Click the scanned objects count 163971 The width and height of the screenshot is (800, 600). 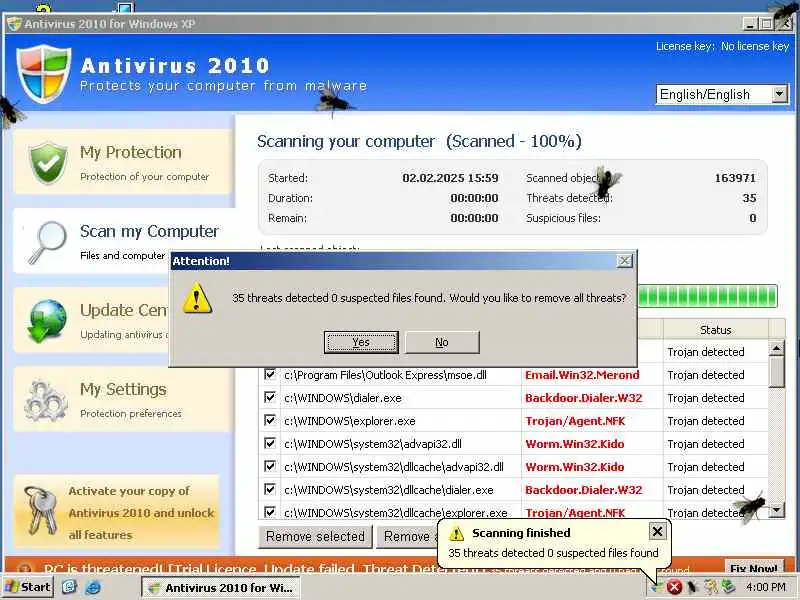(735, 178)
